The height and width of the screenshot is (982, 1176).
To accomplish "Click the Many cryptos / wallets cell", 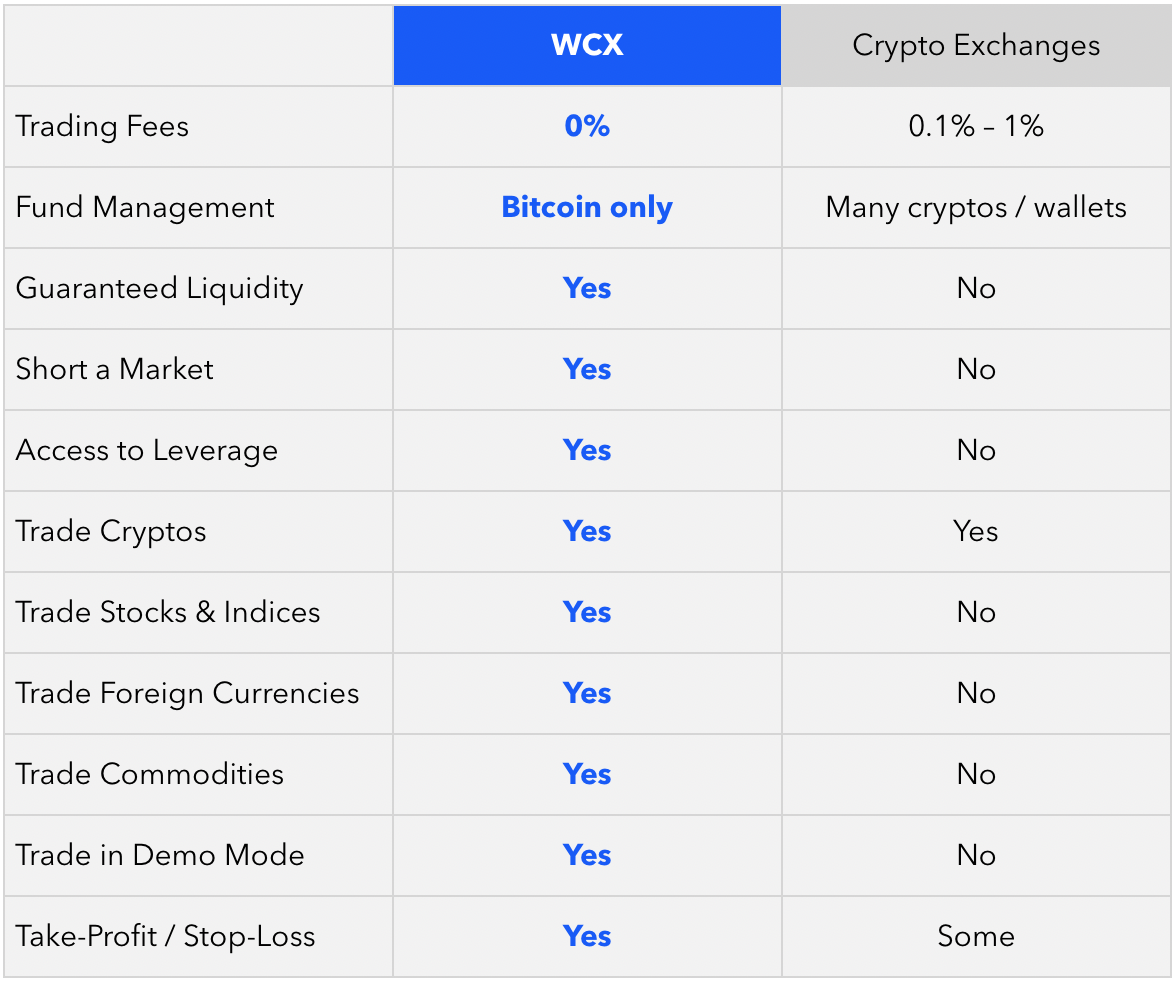I will (976, 207).
